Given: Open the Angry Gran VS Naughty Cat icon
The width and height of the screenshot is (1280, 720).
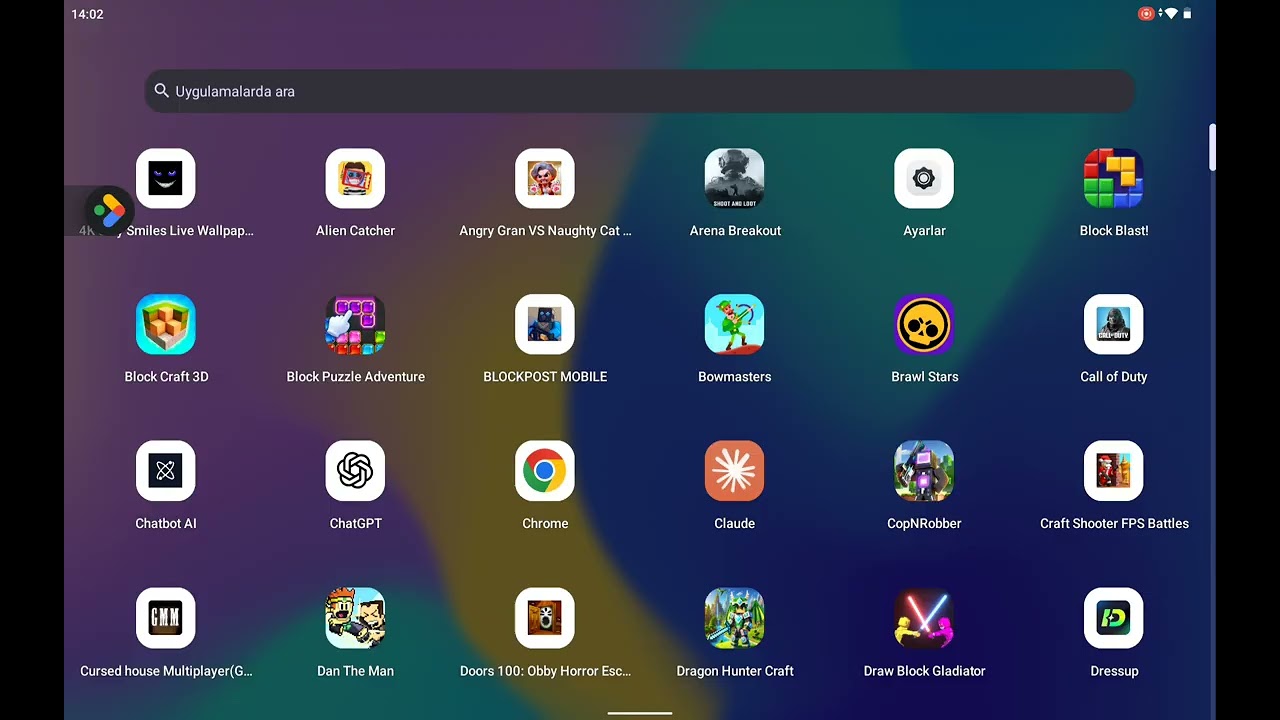Looking at the screenshot, I should [545, 179].
